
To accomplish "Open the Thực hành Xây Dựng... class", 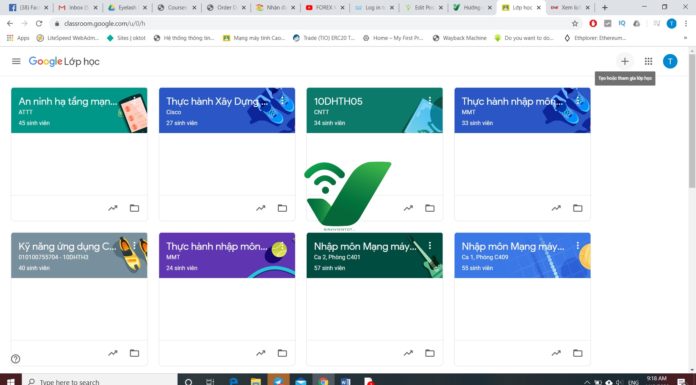I will (217, 101).
